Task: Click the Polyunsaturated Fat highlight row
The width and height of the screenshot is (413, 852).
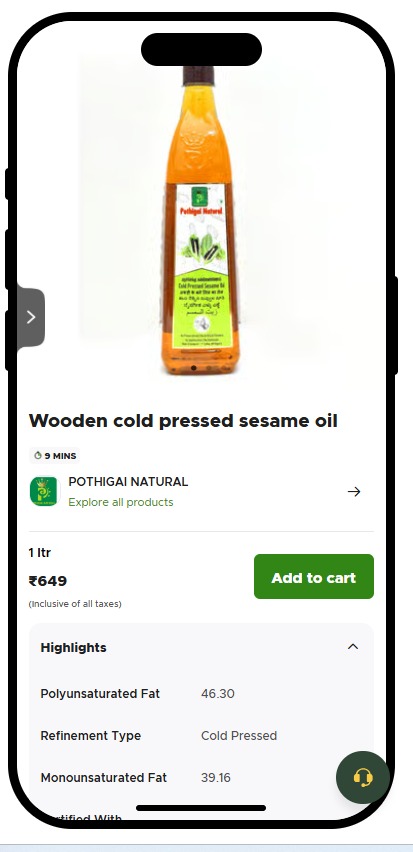Action: click(201, 694)
